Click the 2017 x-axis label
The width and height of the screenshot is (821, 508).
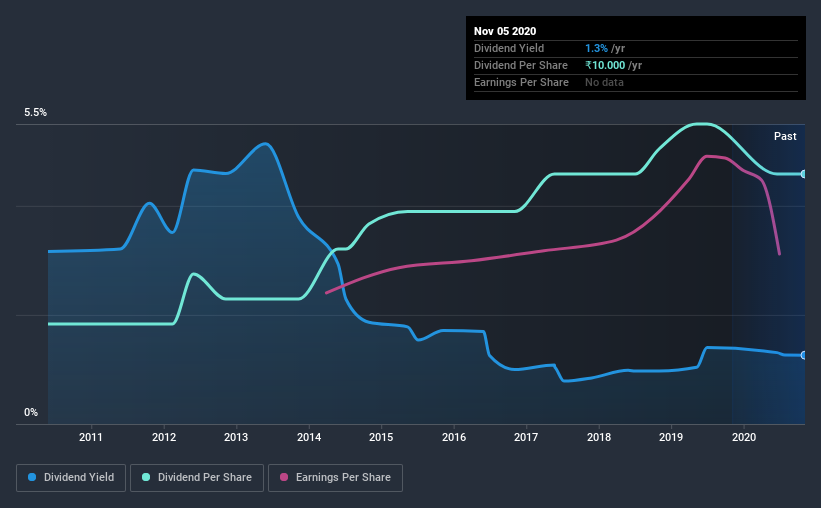point(526,437)
